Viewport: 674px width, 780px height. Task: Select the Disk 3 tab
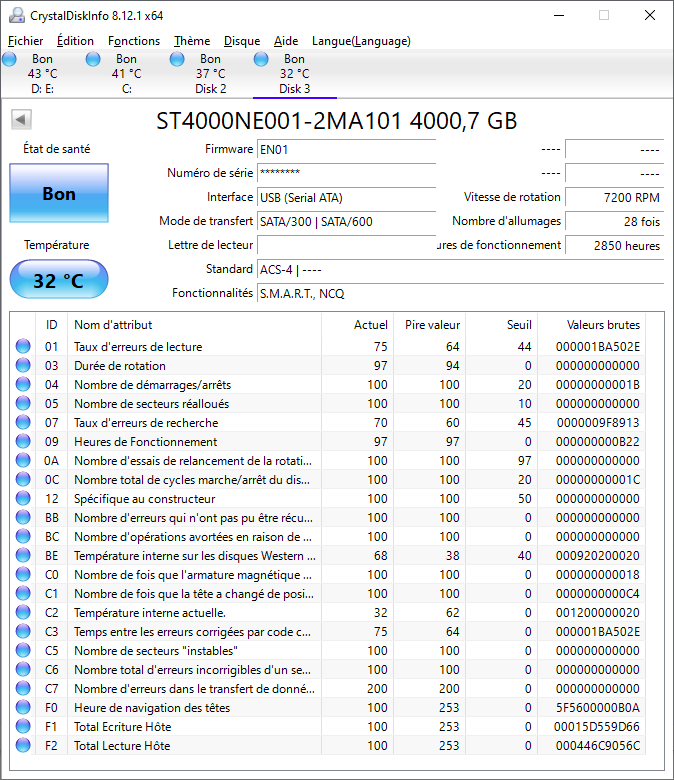click(294, 74)
